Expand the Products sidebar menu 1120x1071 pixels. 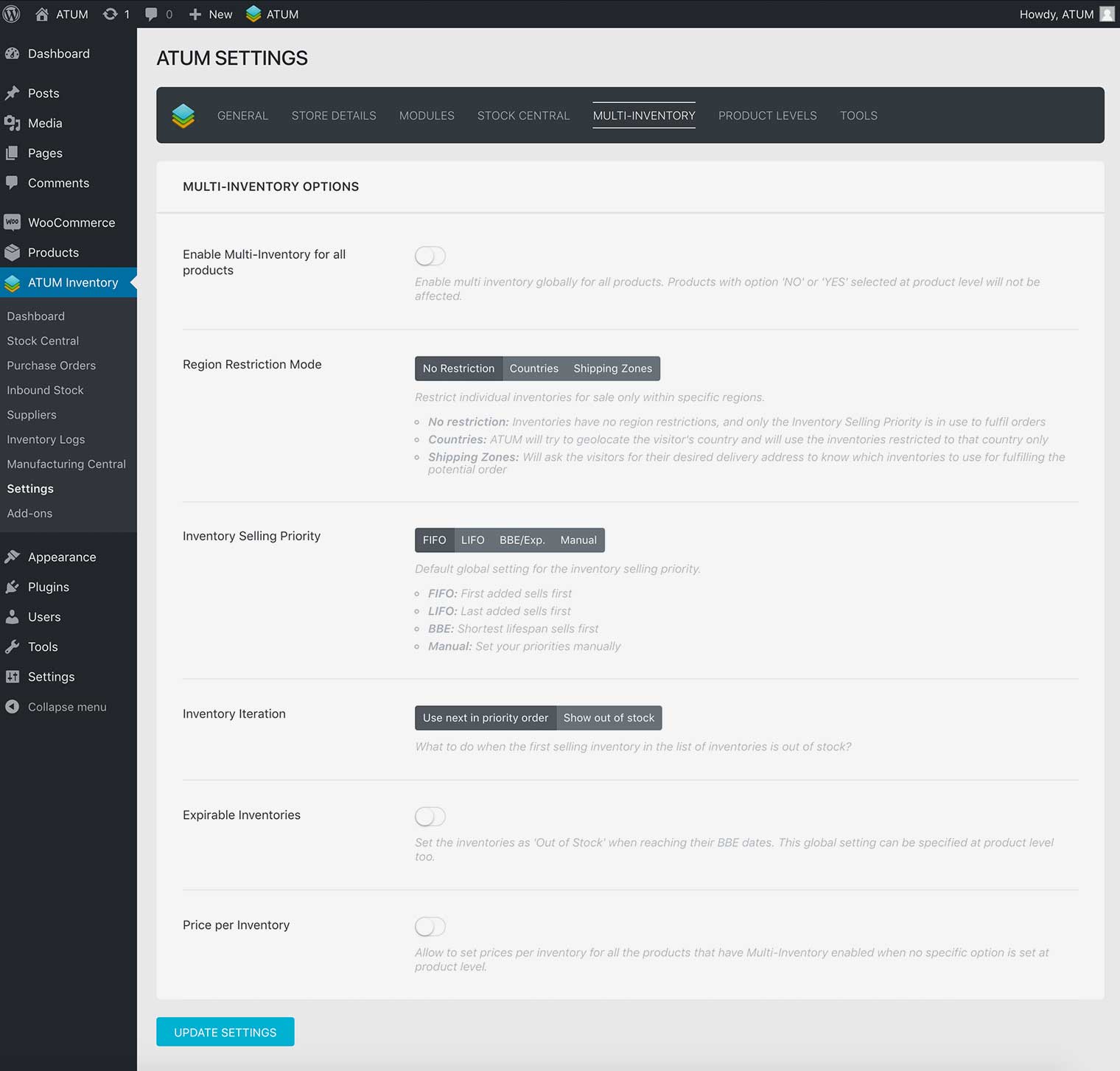coord(53,253)
